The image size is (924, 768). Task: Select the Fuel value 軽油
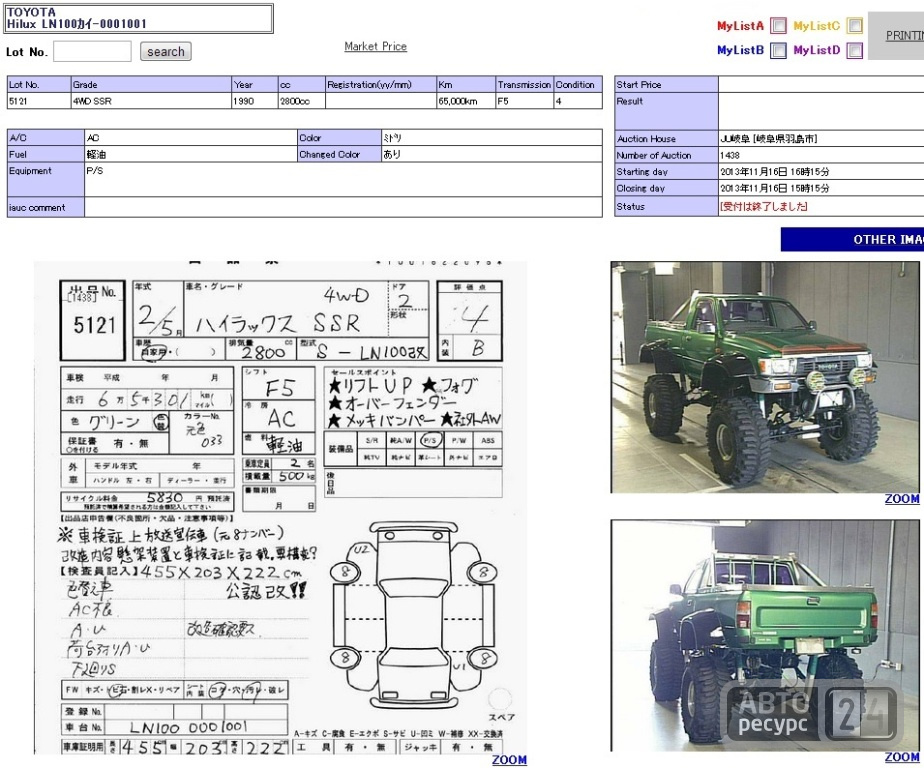pyautogui.click(x=191, y=154)
